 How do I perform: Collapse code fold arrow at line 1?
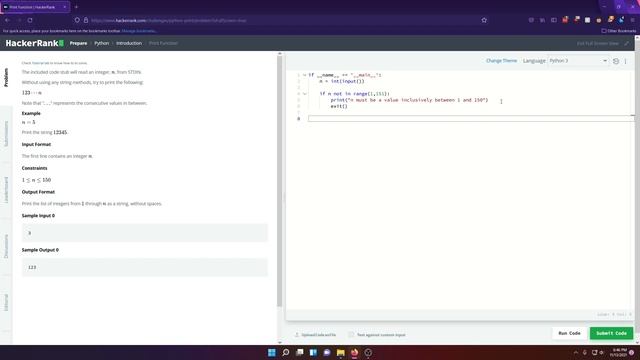click(304, 75)
